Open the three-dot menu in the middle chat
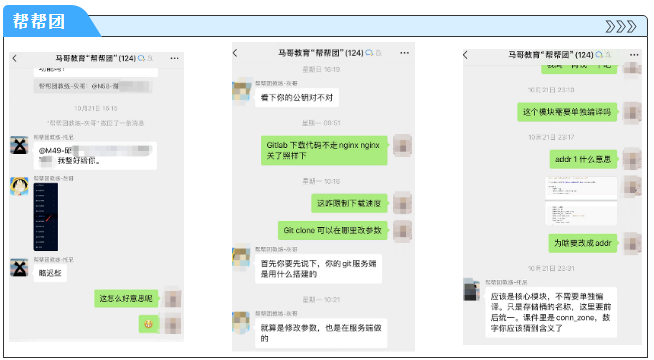654x360 pixels. pos(405,53)
